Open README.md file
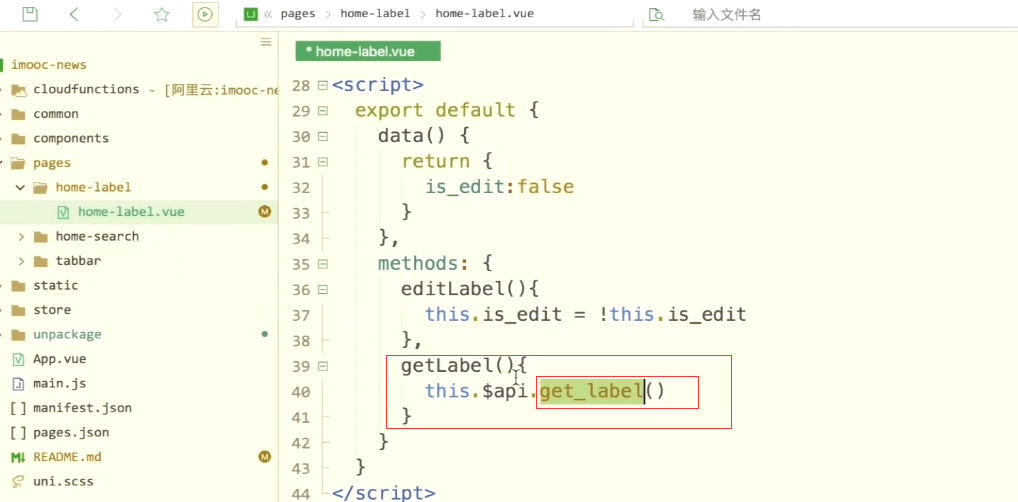Viewport: 1018px width, 502px height. 68,457
